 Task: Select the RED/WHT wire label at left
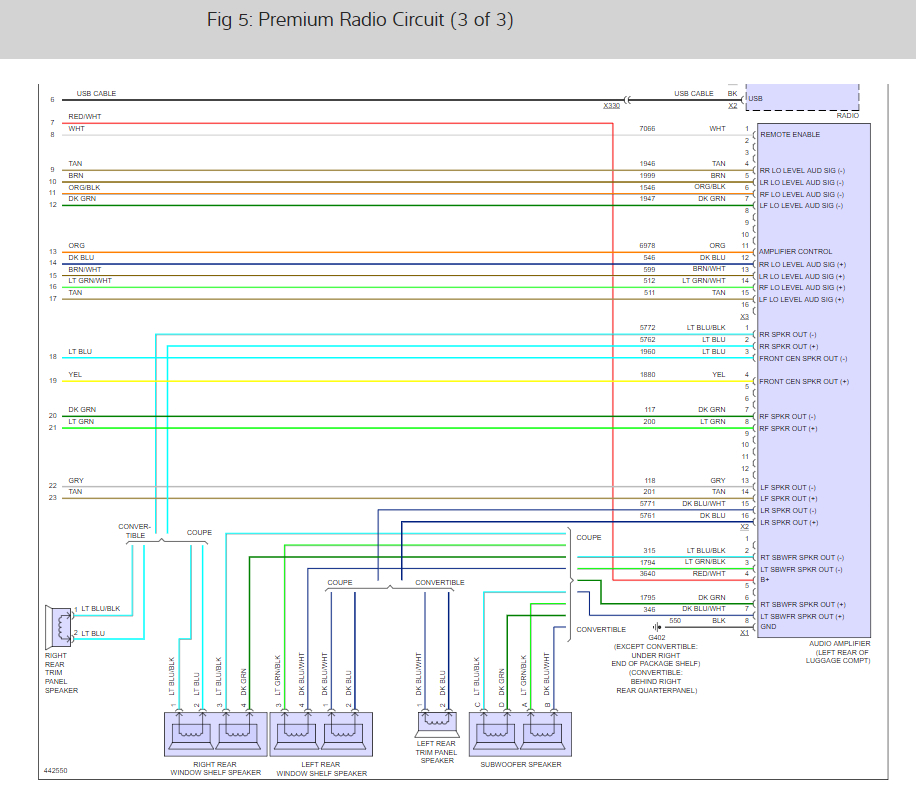[x=84, y=117]
